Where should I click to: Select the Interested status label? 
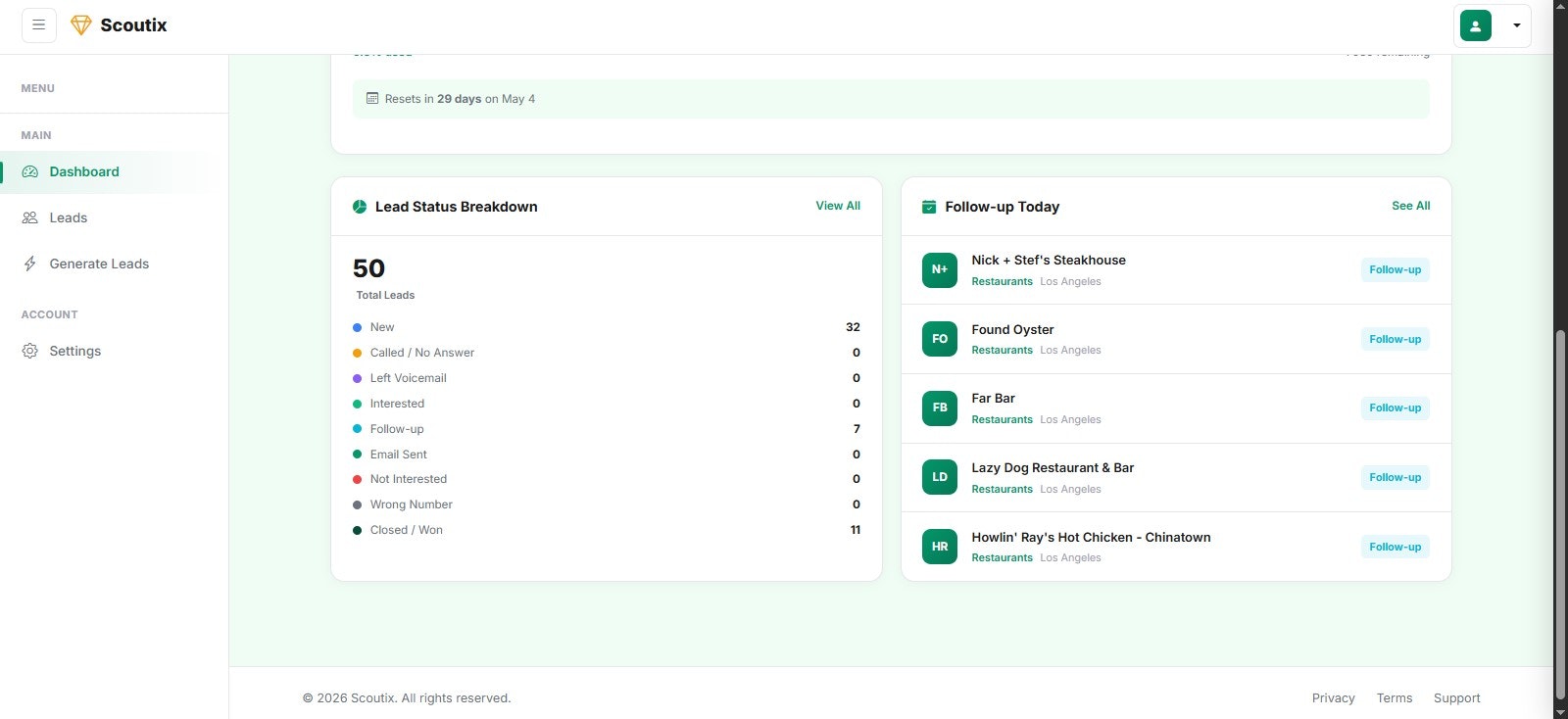coord(397,404)
